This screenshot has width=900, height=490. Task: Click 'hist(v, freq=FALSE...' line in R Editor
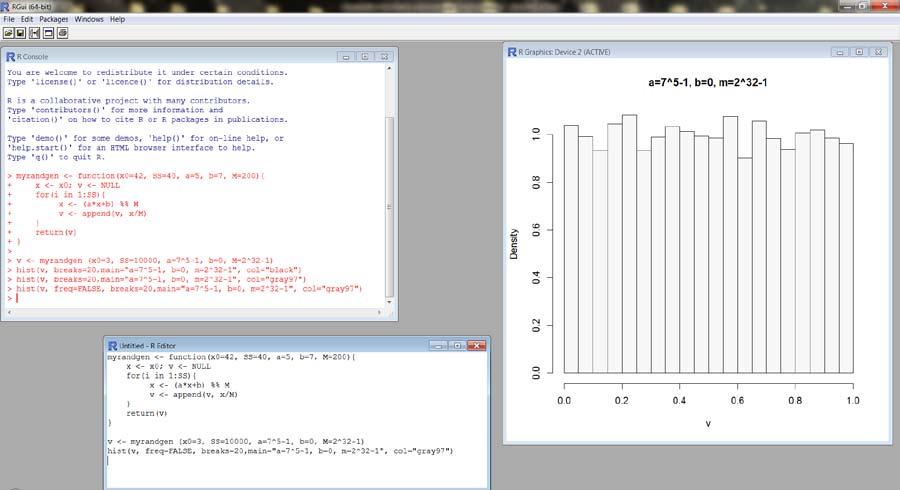280,451
